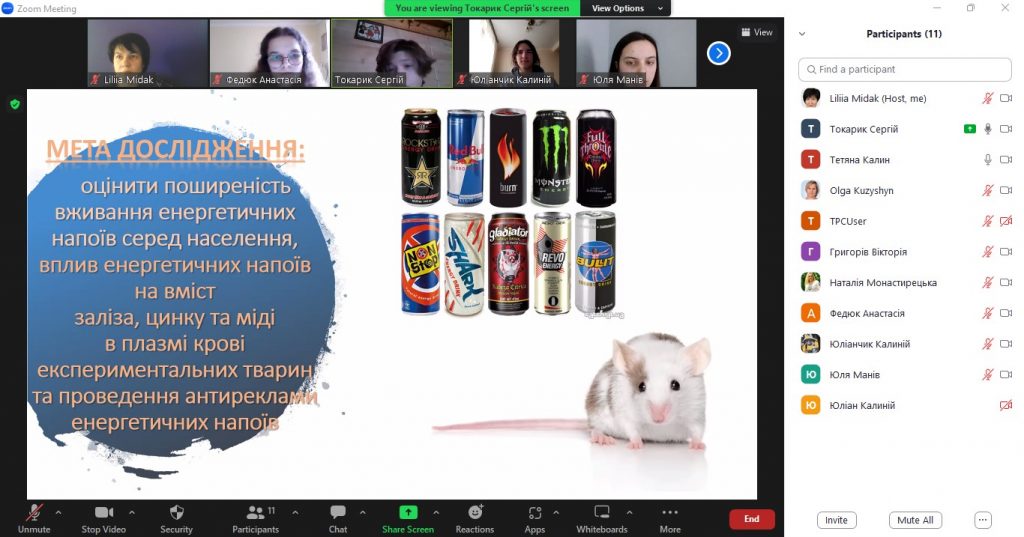The height and width of the screenshot is (537, 1024).
Task: Show next video thumbnails with blue arrow
Action: (x=718, y=53)
